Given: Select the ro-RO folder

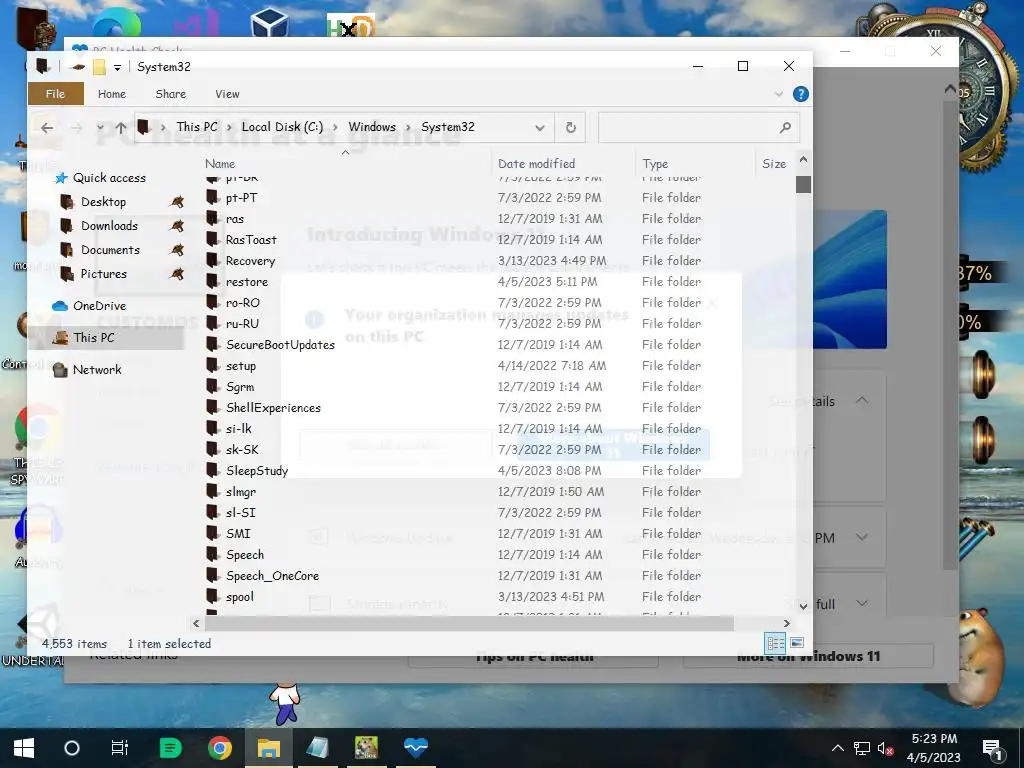Looking at the screenshot, I should point(242,302).
